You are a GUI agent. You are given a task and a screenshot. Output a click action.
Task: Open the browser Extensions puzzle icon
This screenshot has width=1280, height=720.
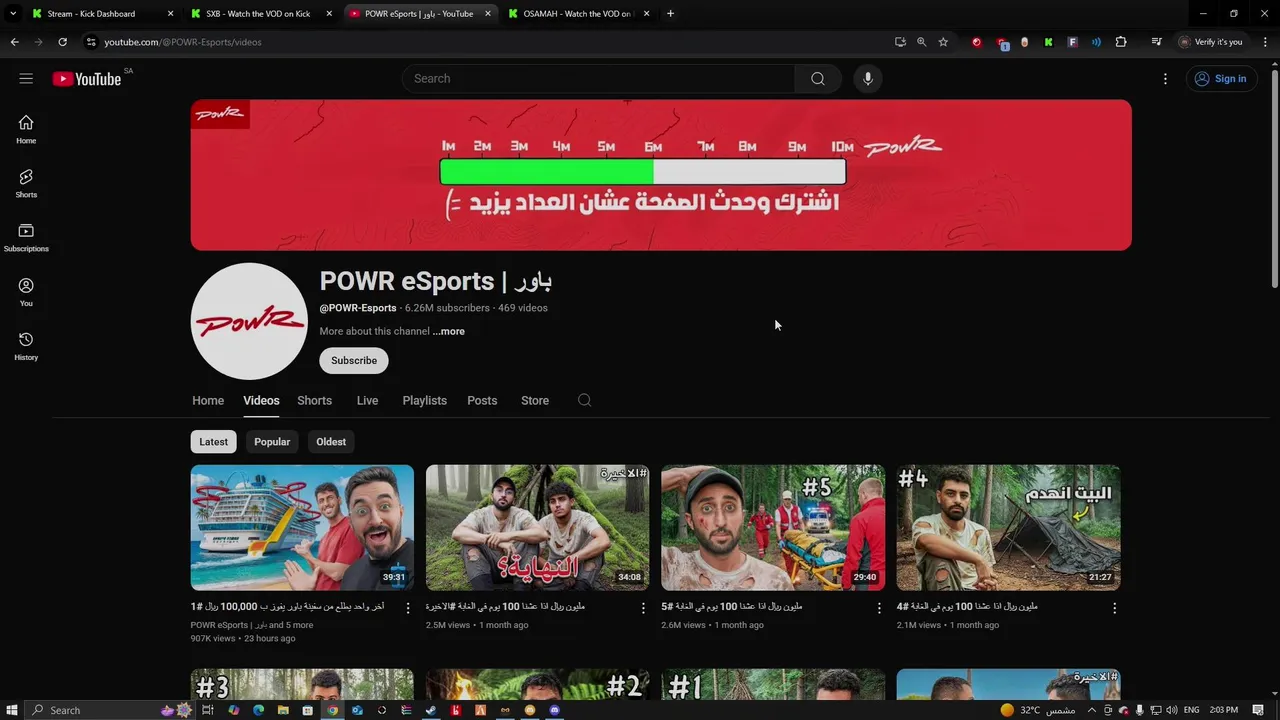1121,42
